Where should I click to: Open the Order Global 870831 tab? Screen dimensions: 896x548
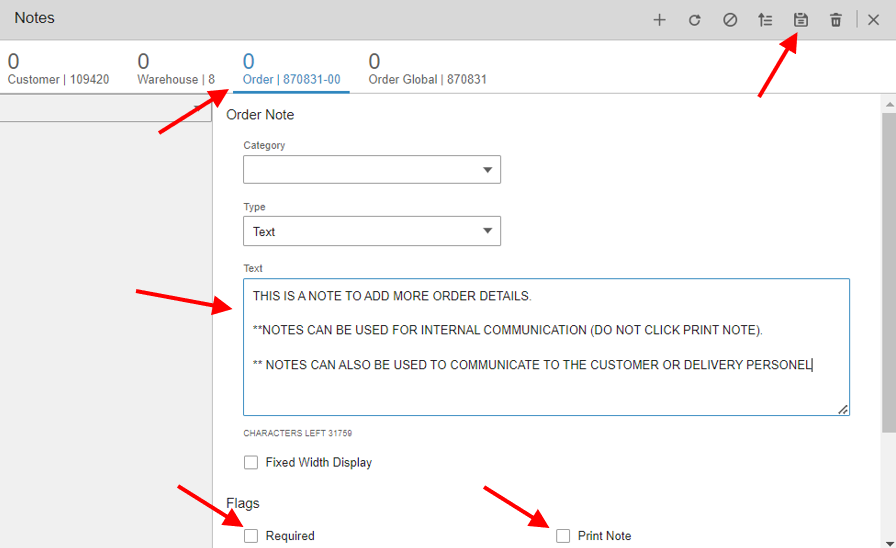427,69
